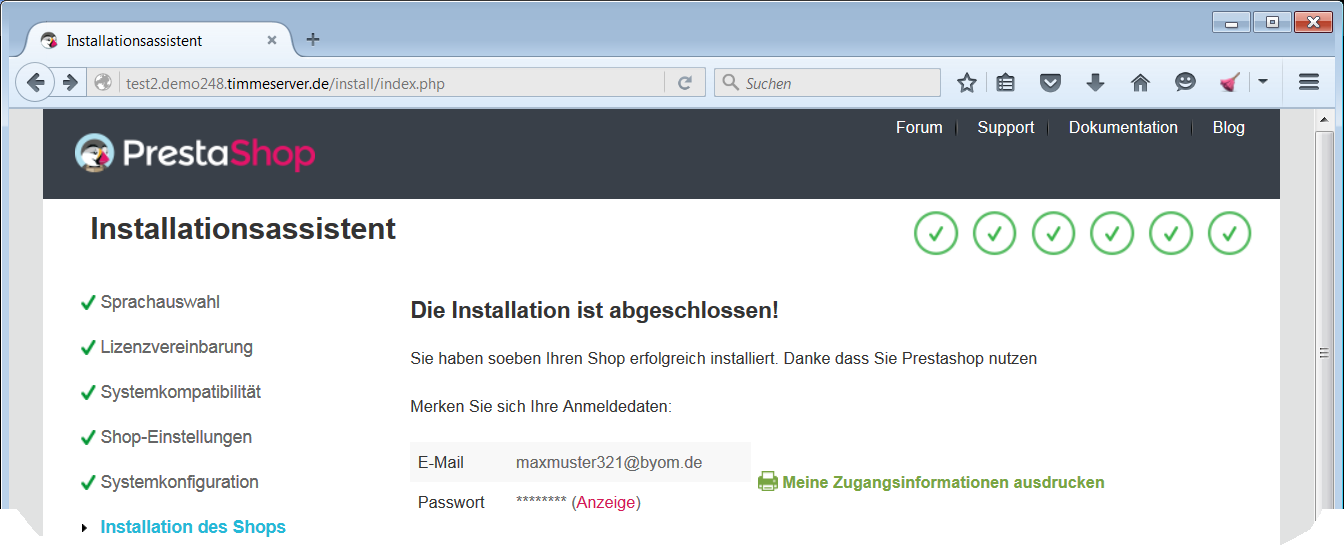
Task: Open the Blog link
Action: (1229, 127)
